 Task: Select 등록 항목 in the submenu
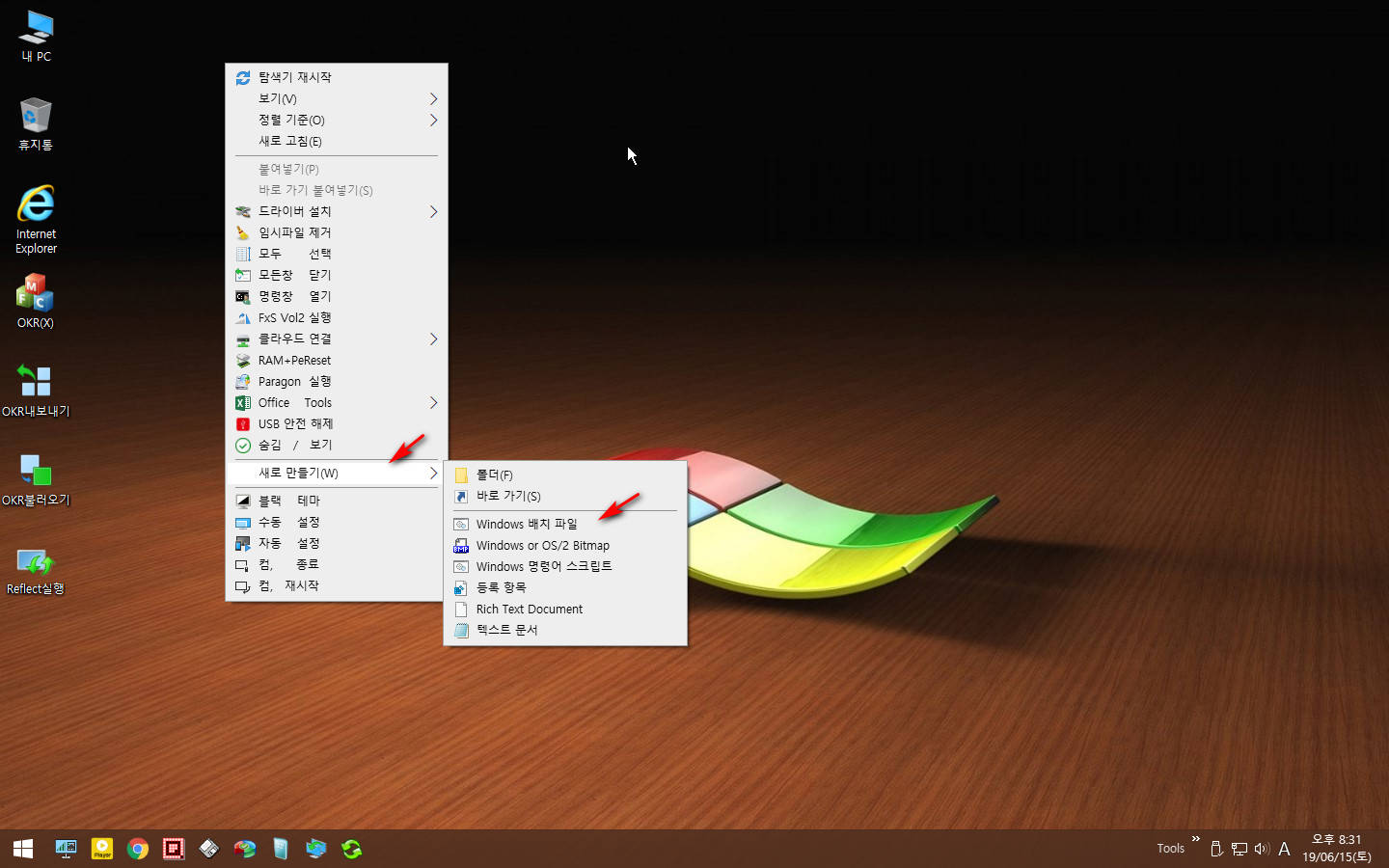(565, 587)
